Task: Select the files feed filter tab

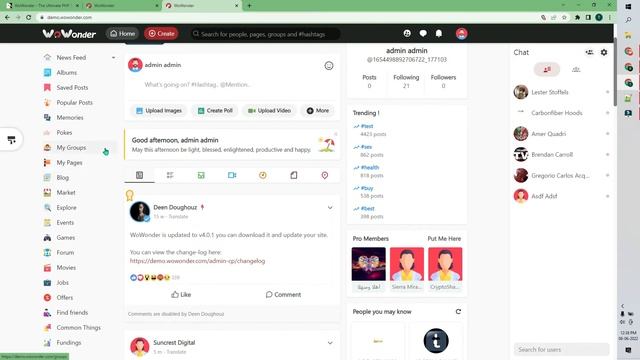Action: pyautogui.click(x=294, y=175)
